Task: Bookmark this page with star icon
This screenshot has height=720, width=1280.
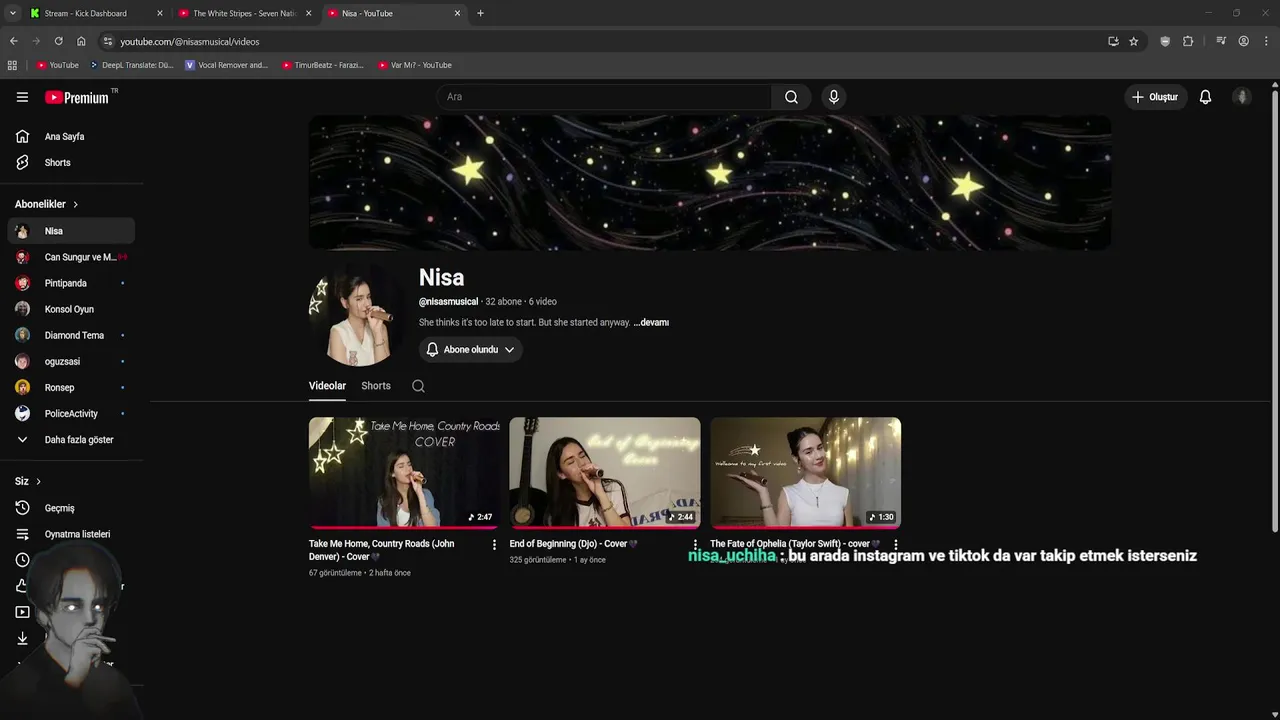Action: pos(1133,41)
